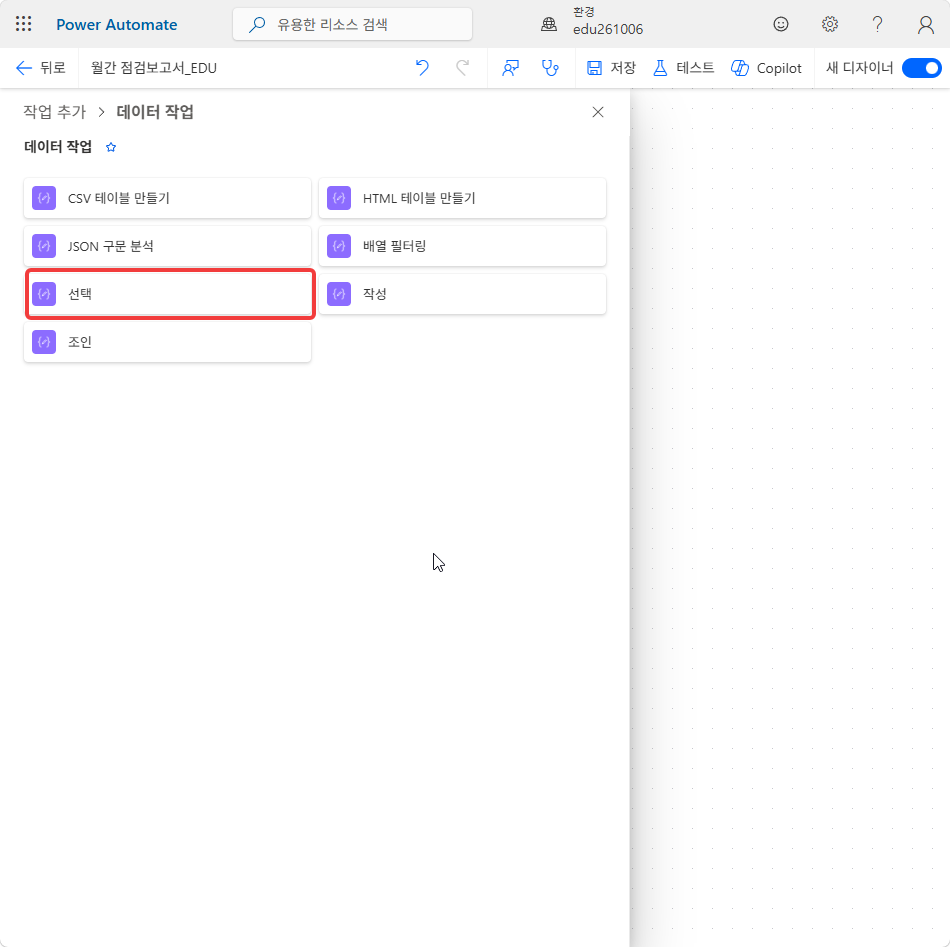Viewport: 950px width, 947px height.
Task: Save the flow with 저장
Action: coord(611,68)
